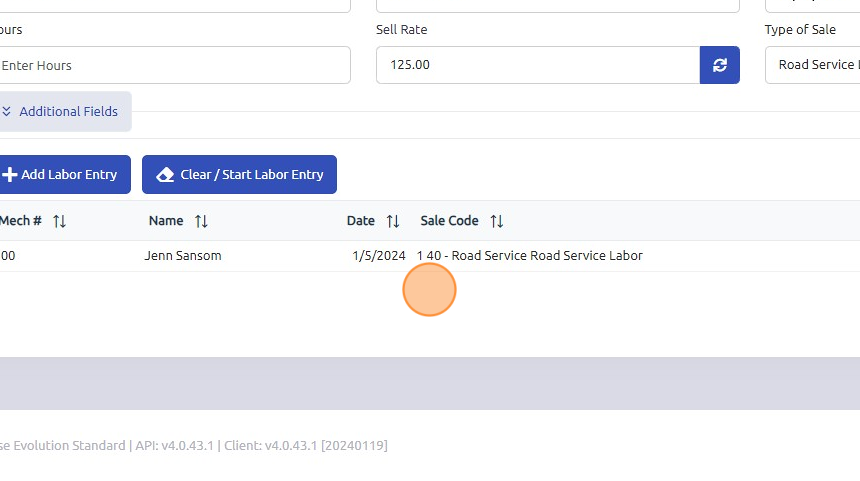Click the Sale Code sort arrows icon

tap(497, 221)
